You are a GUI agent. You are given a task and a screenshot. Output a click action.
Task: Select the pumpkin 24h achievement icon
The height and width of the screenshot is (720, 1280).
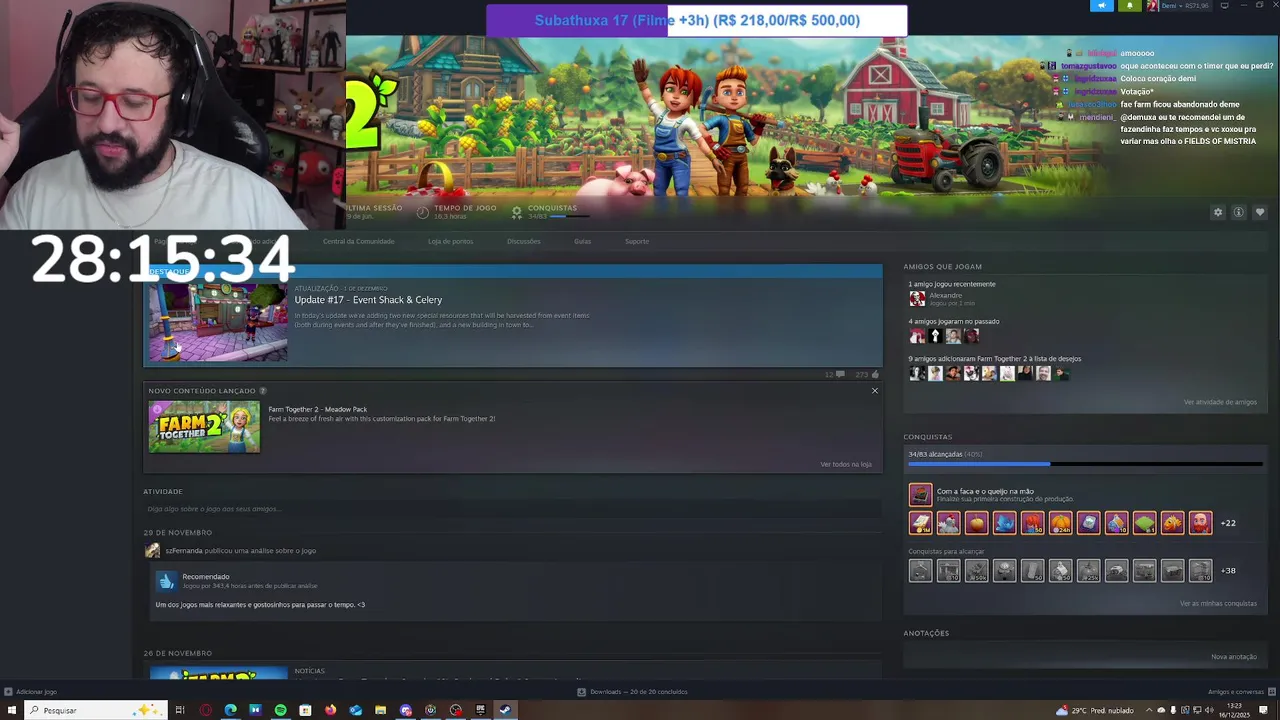pos(1060,522)
